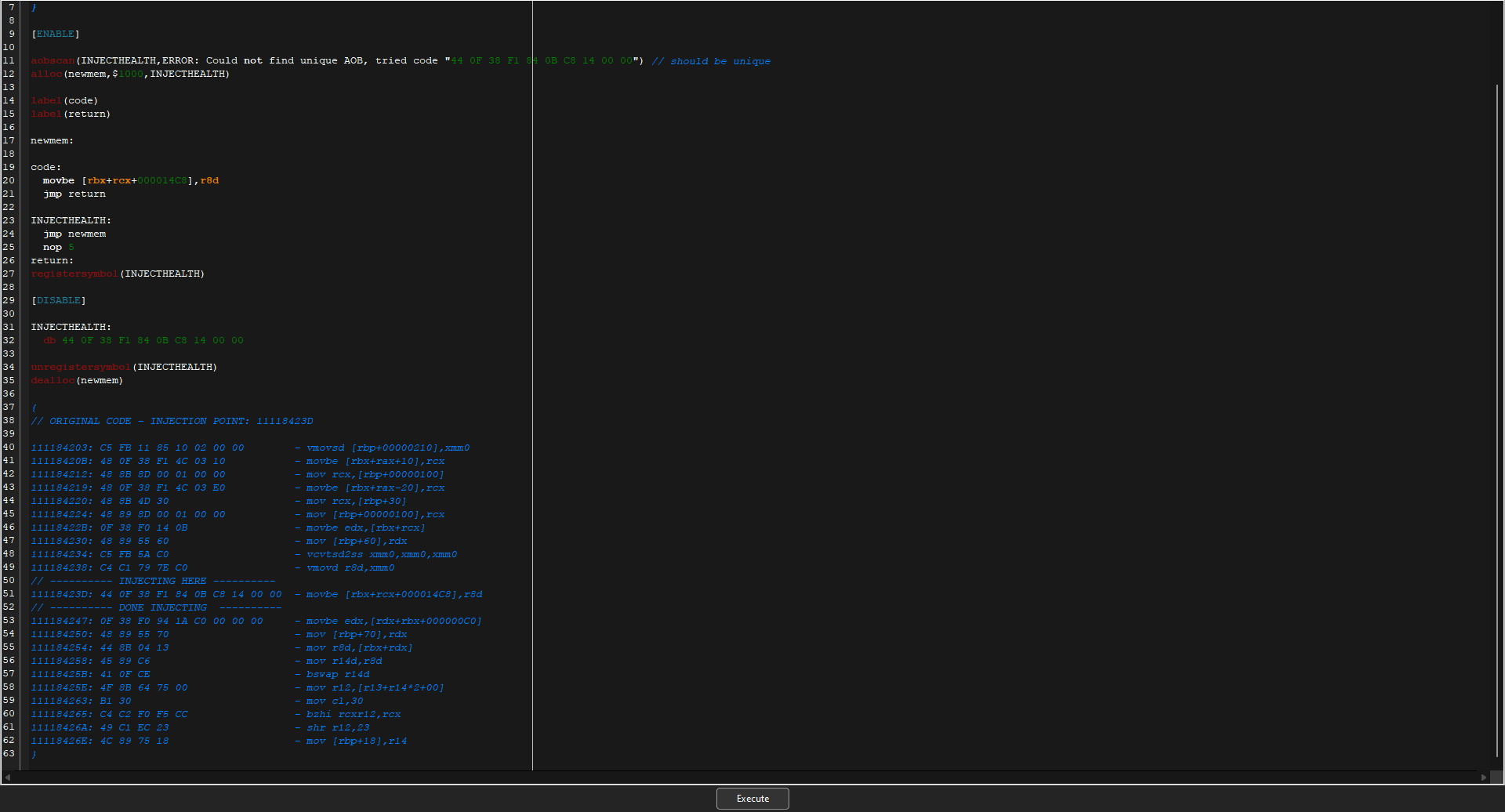The image size is (1505, 812).
Task: Click the dealloc(newmem) statement
Action: pyautogui.click(x=76, y=380)
